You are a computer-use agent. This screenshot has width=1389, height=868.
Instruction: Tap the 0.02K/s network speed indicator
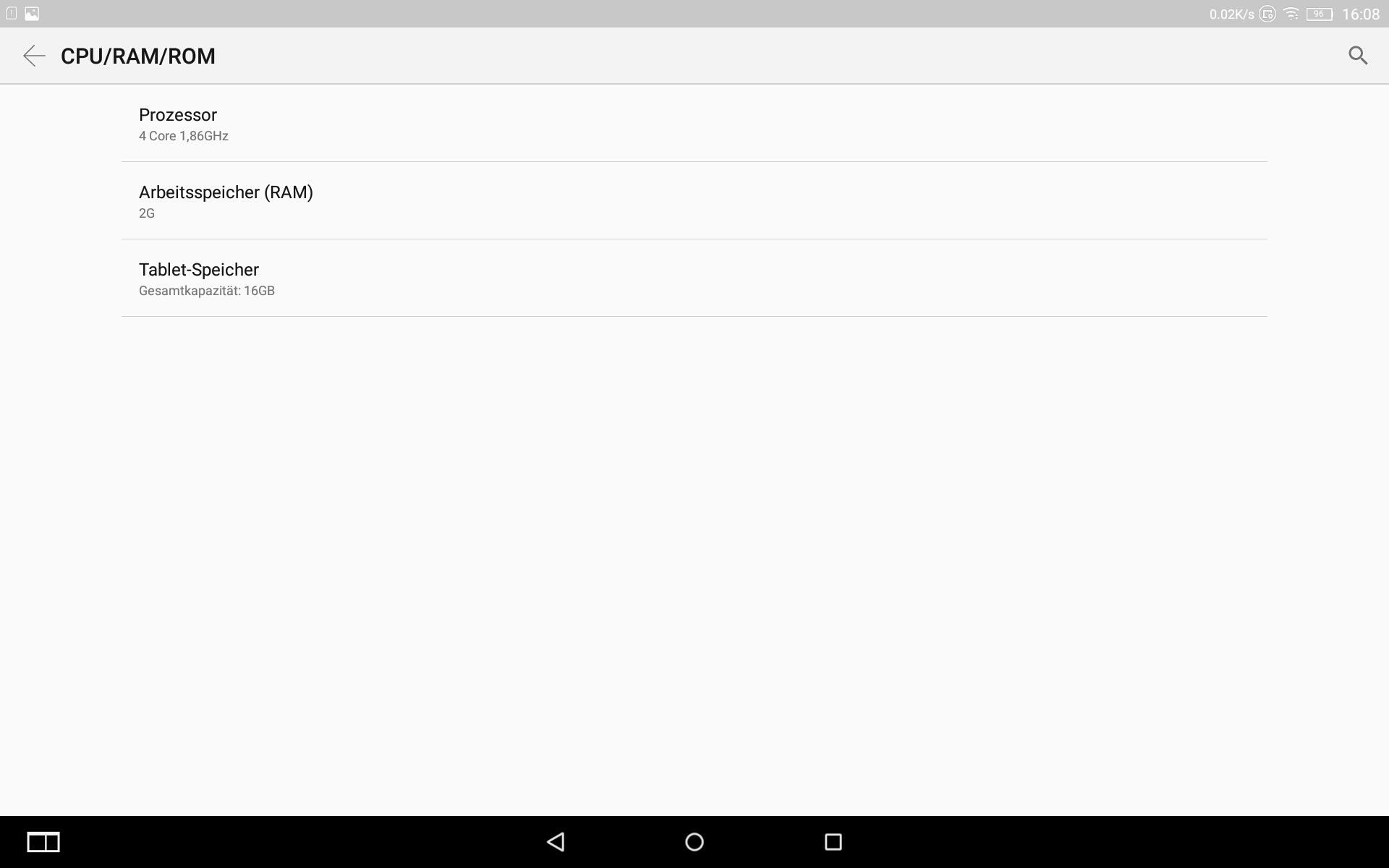coord(1231,14)
